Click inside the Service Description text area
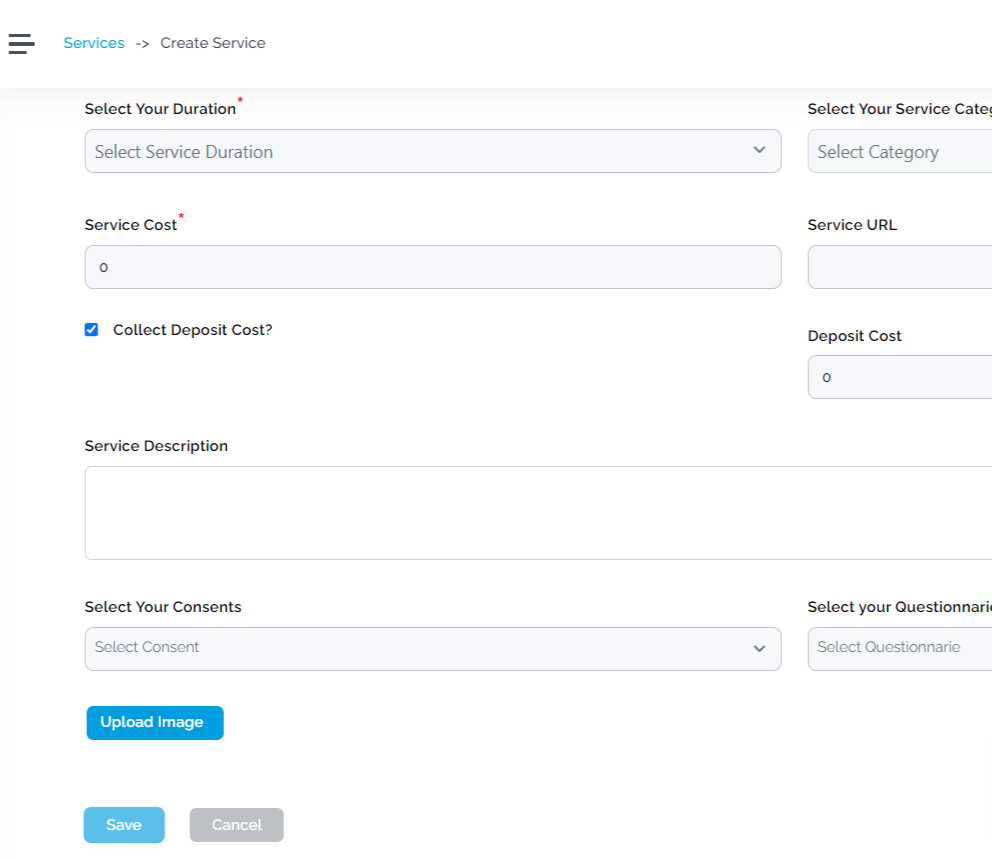This screenshot has width=992, height=859. click(x=538, y=512)
